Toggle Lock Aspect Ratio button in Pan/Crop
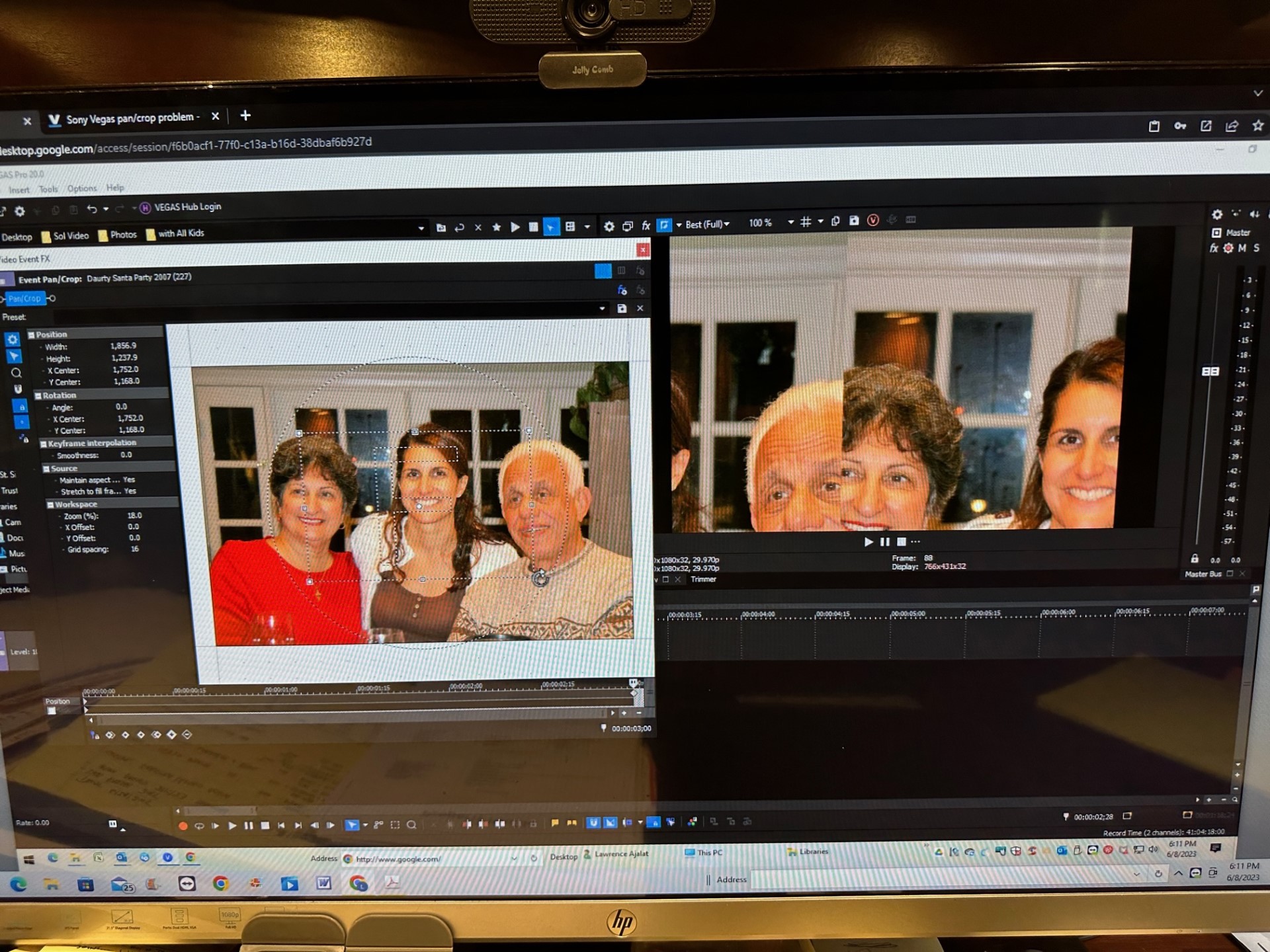Screen dimensions: 1270x952 pos(21,407)
